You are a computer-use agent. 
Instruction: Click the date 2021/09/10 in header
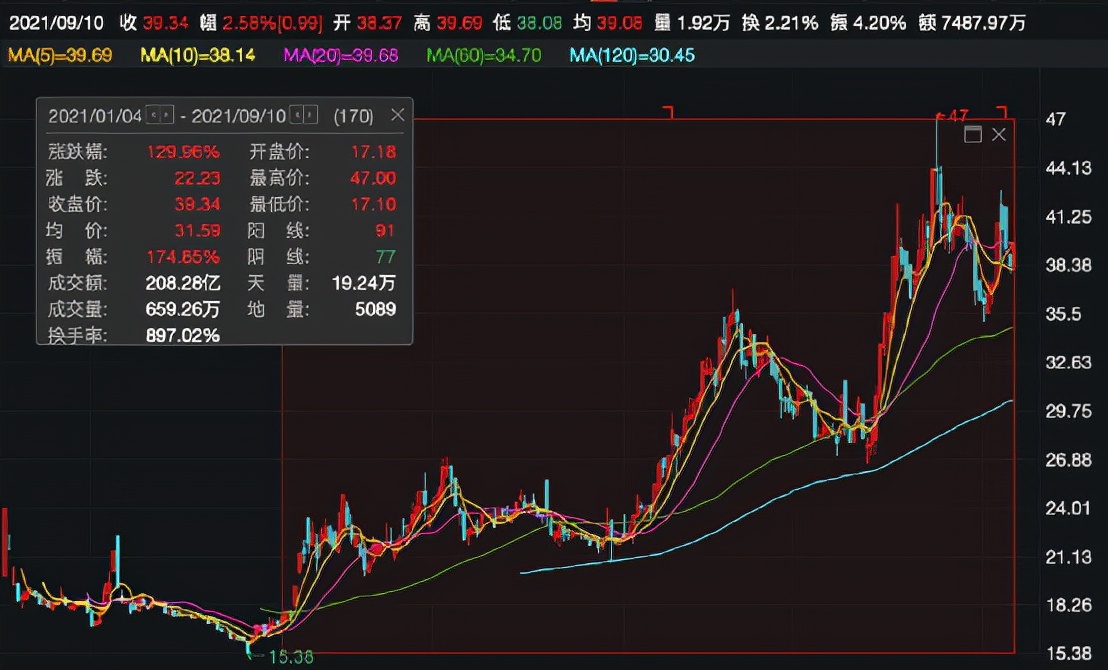click(54, 22)
